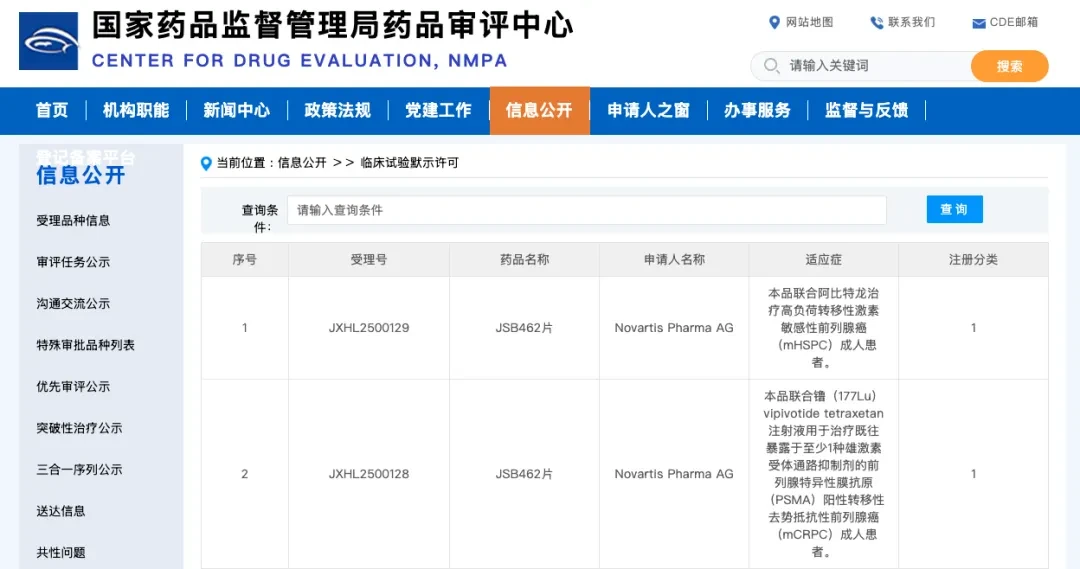Click the orange 搜索 button
The height and width of the screenshot is (569, 1080).
(x=1009, y=66)
